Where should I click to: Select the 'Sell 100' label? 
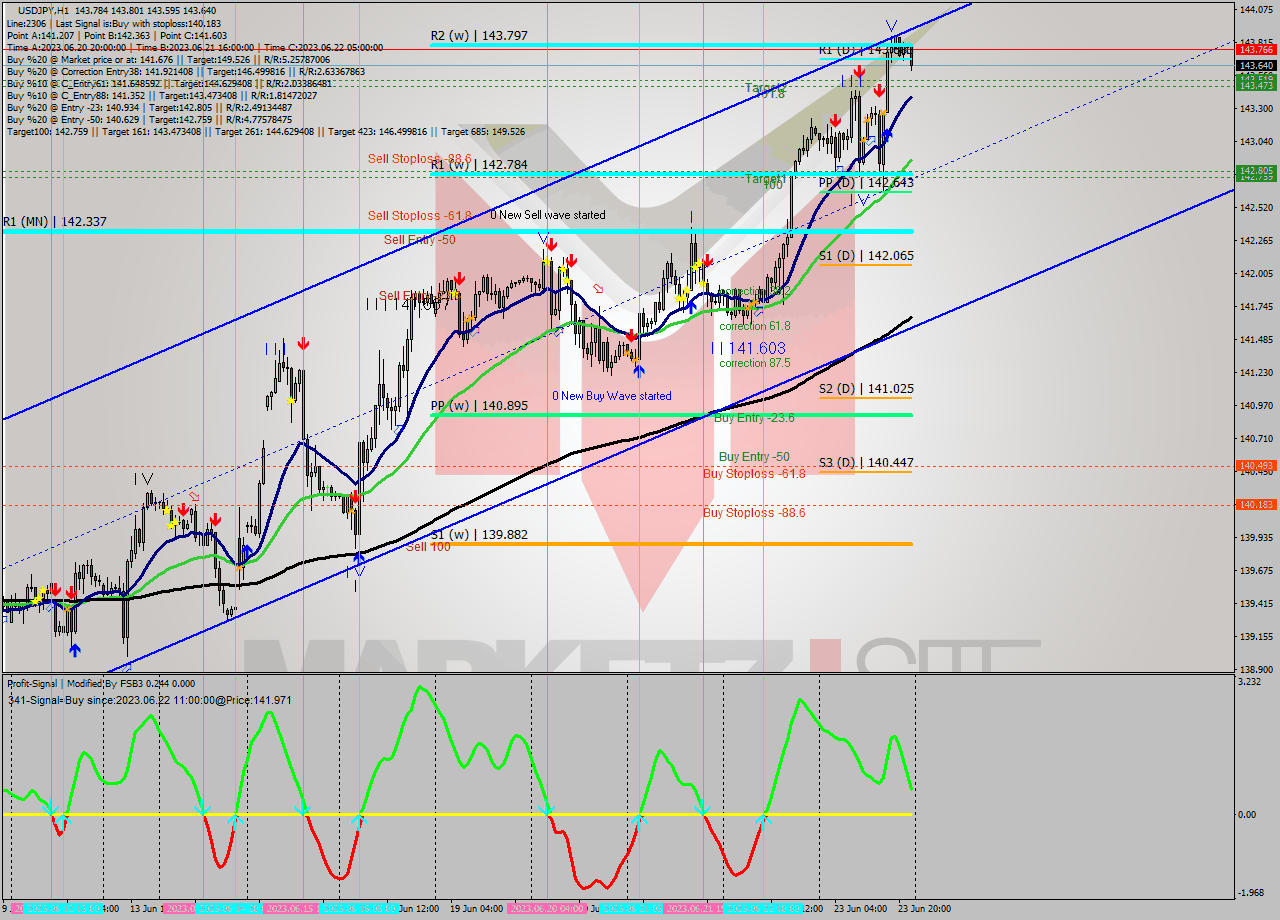(428, 547)
